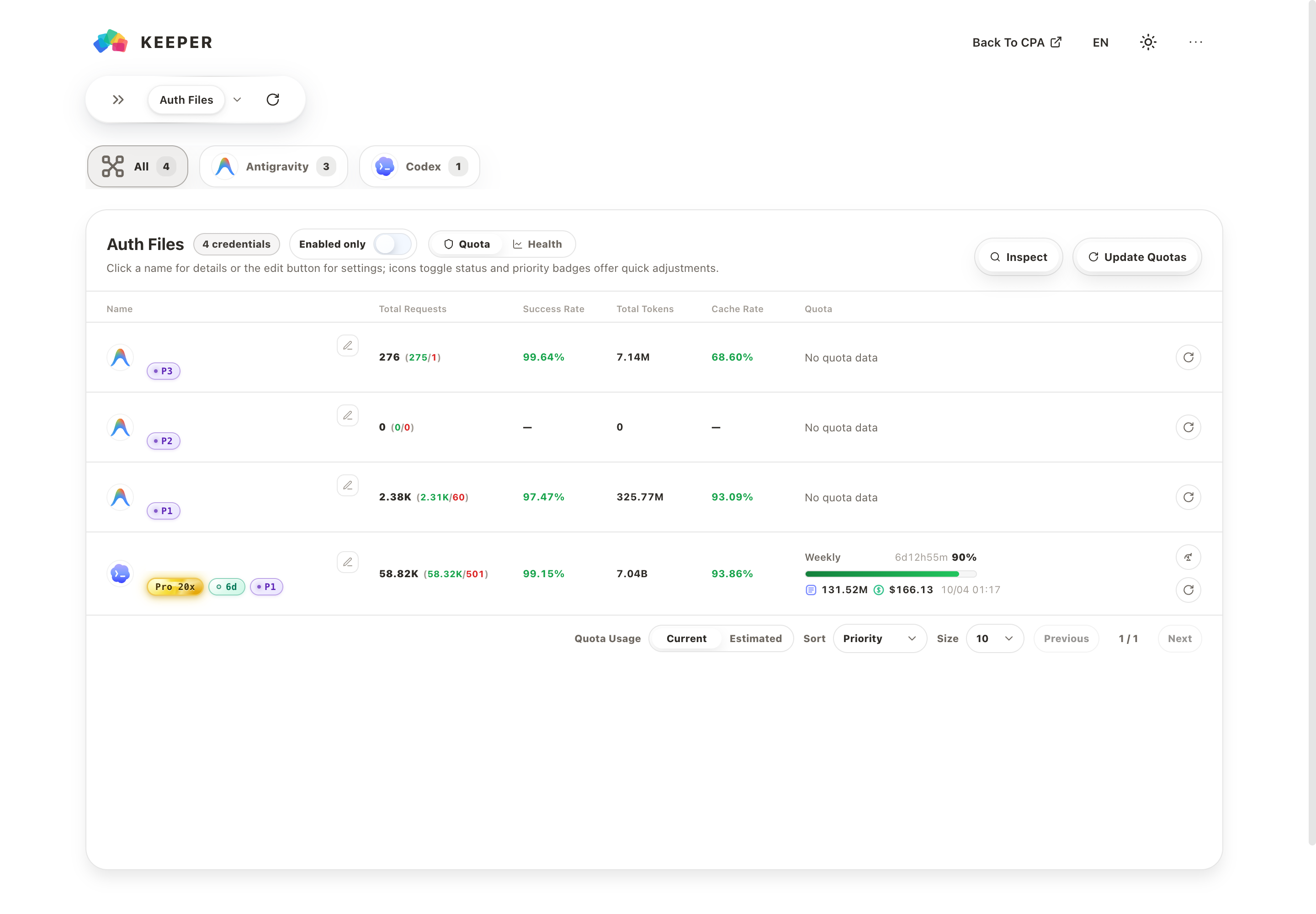
Task: Open the Auth Files section dropdown chevron
Action: click(x=237, y=100)
